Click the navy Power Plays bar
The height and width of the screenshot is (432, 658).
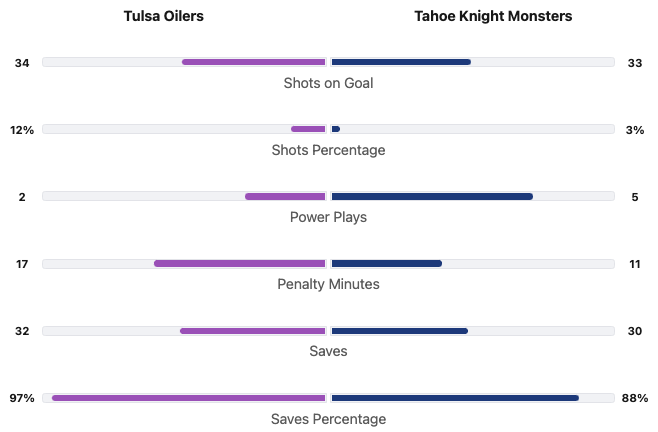(432, 196)
